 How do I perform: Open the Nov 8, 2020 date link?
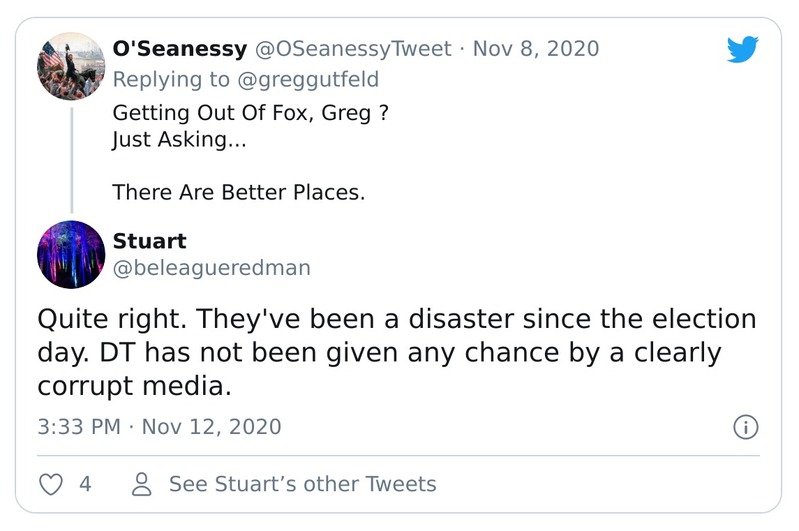(535, 48)
